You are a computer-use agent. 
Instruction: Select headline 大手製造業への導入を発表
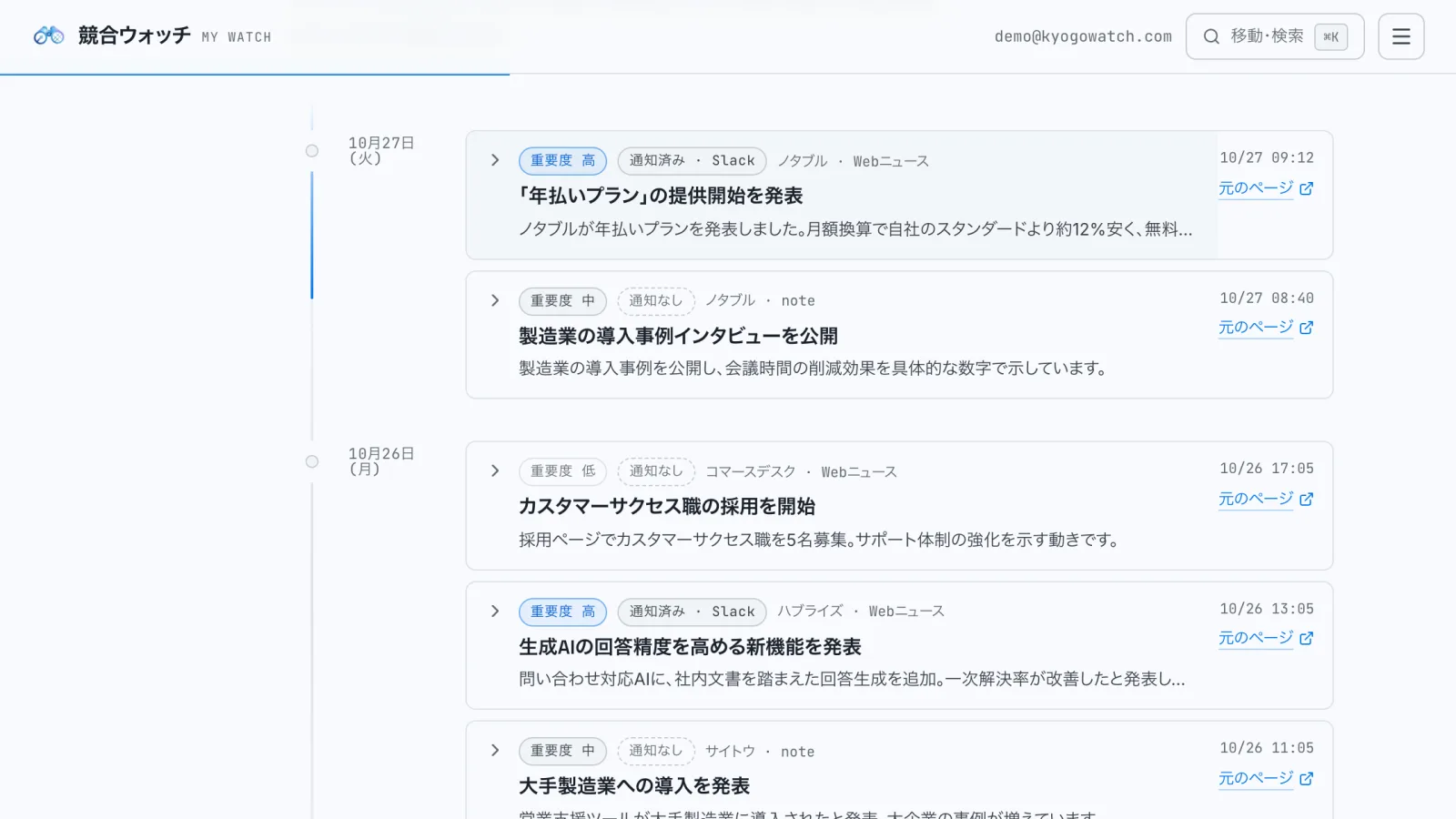click(x=634, y=786)
